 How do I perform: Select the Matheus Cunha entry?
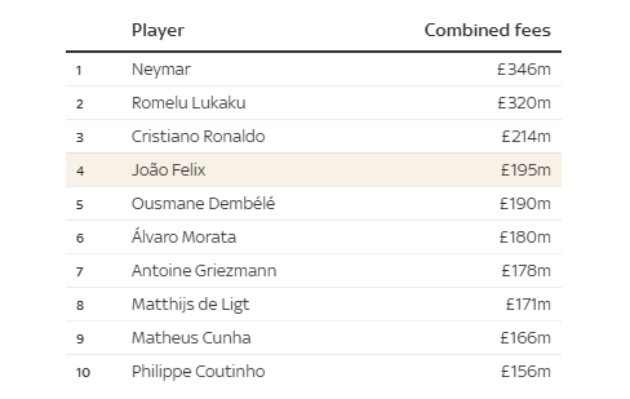click(x=191, y=338)
